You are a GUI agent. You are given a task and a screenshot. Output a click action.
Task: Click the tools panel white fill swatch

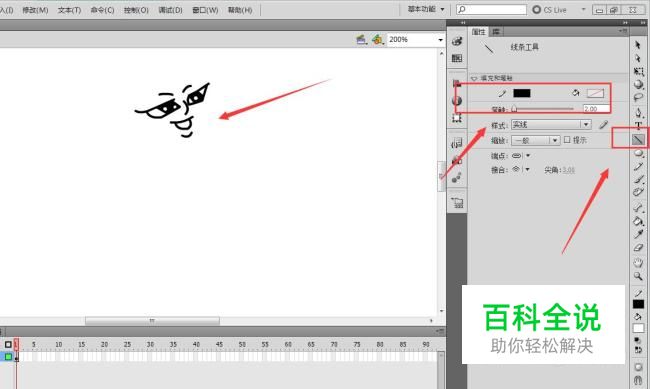[638, 328]
